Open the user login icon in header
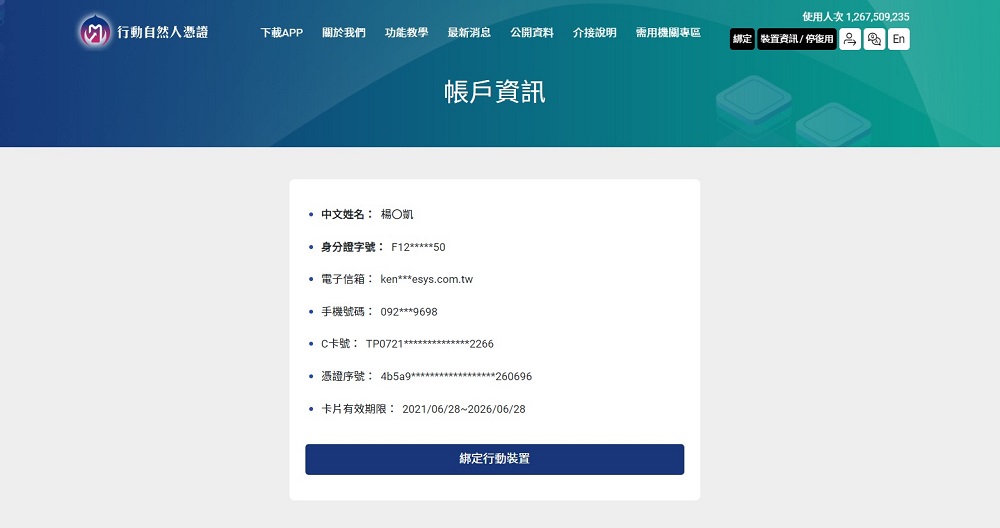Image resolution: width=1000 pixels, height=528 pixels. coord(849,39)
